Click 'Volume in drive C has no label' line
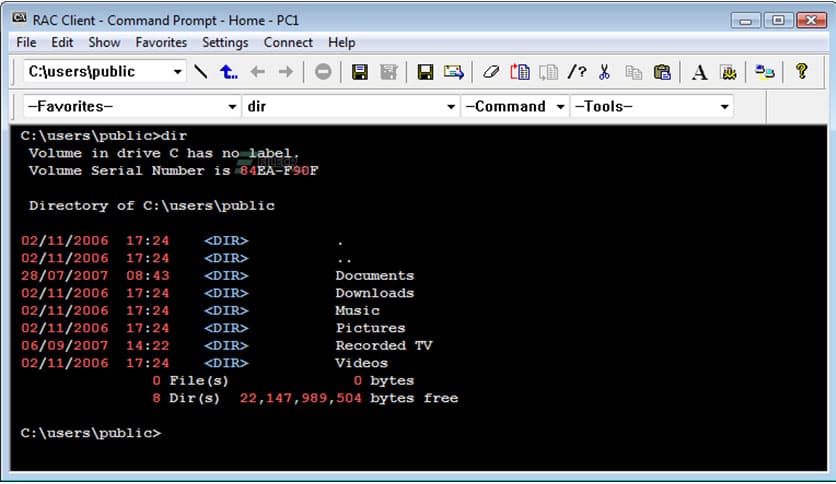Screen dimensions: 836x484 pos(164,153)
